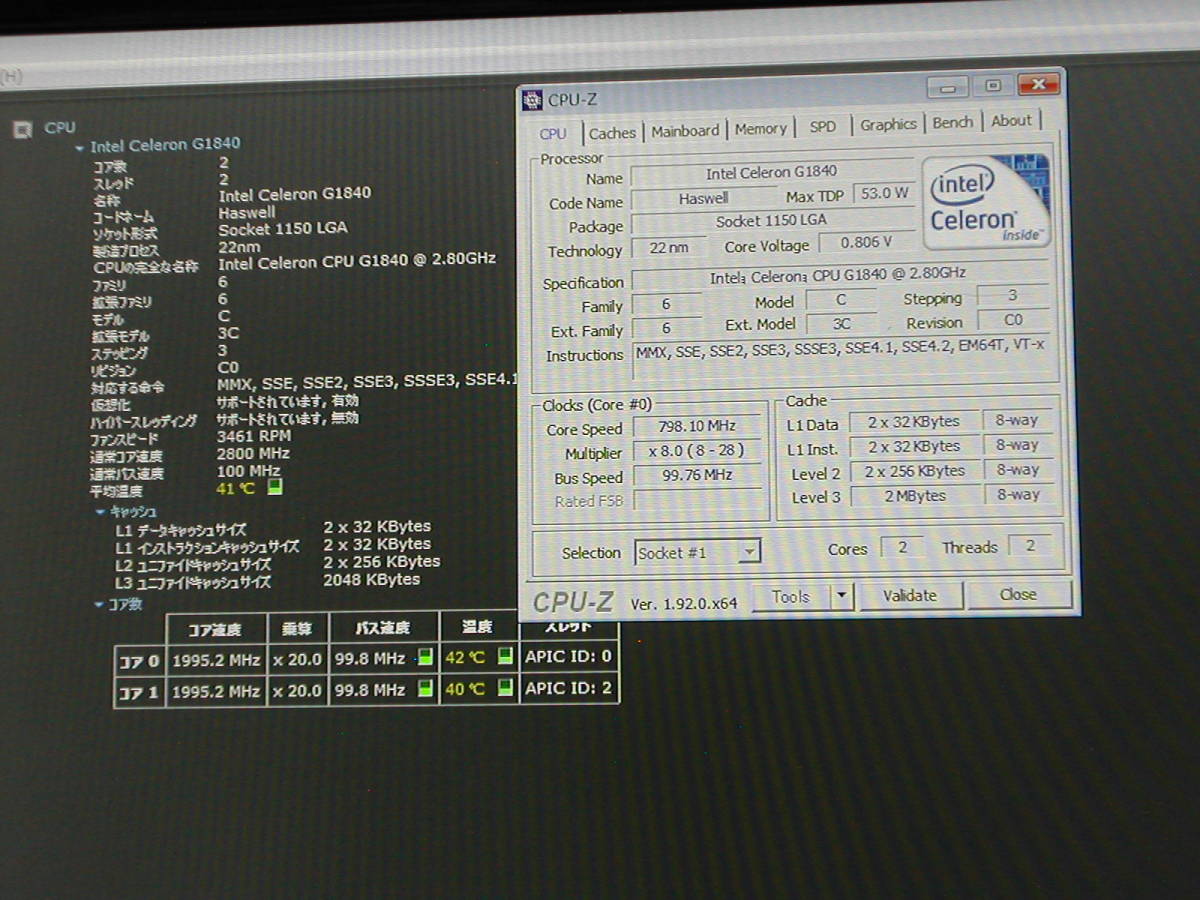Click green temperature indicator beside 40 °C
The image size is (1200, 900).
click(x=505, y=688)
